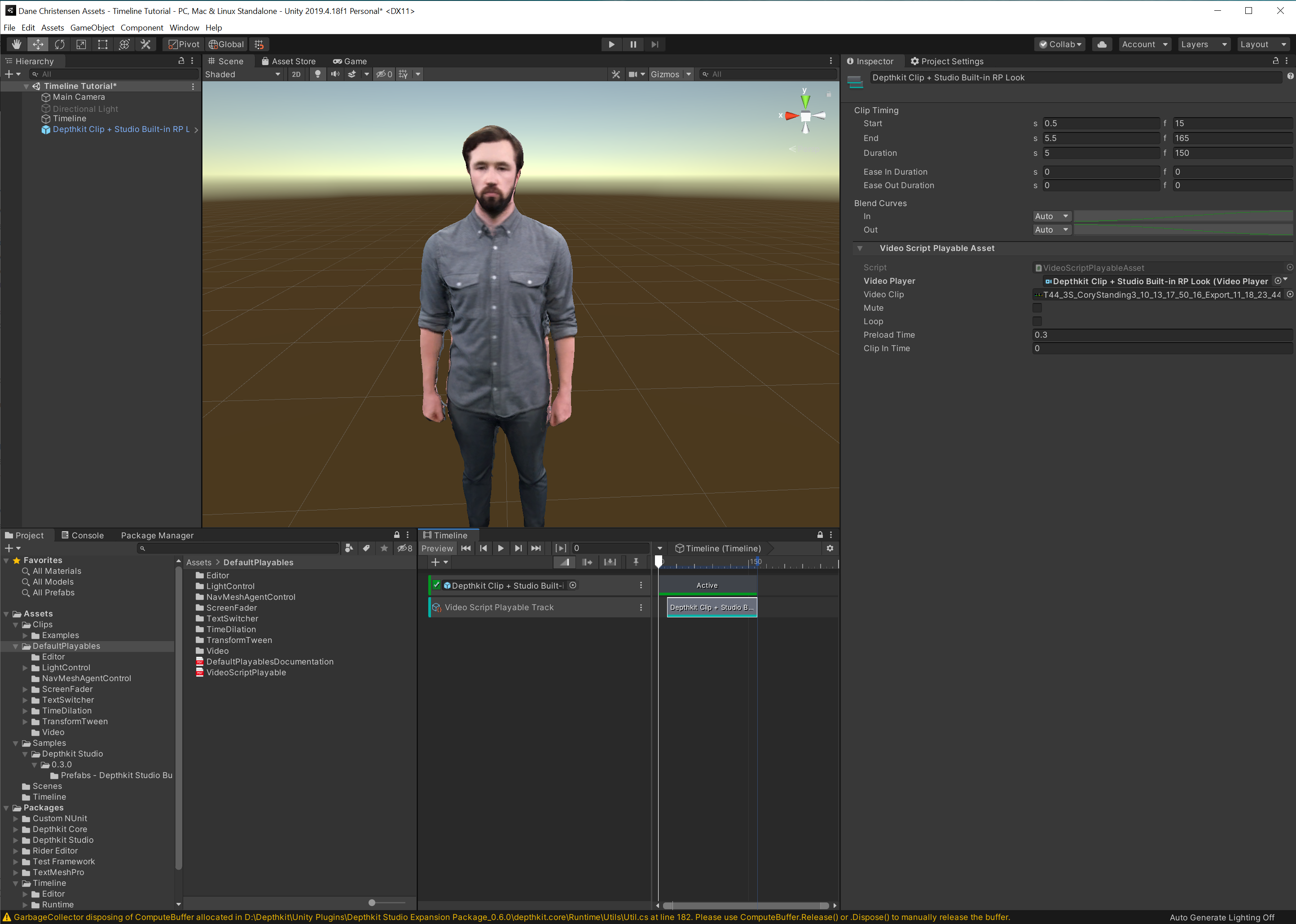The width and height of the screenshot is (1296, 924).
Task: Toggle the 2D view button
Action: coord(296,74)
